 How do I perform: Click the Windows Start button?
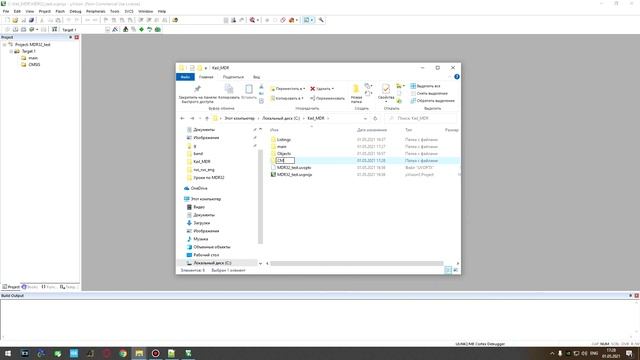point(8,353)
